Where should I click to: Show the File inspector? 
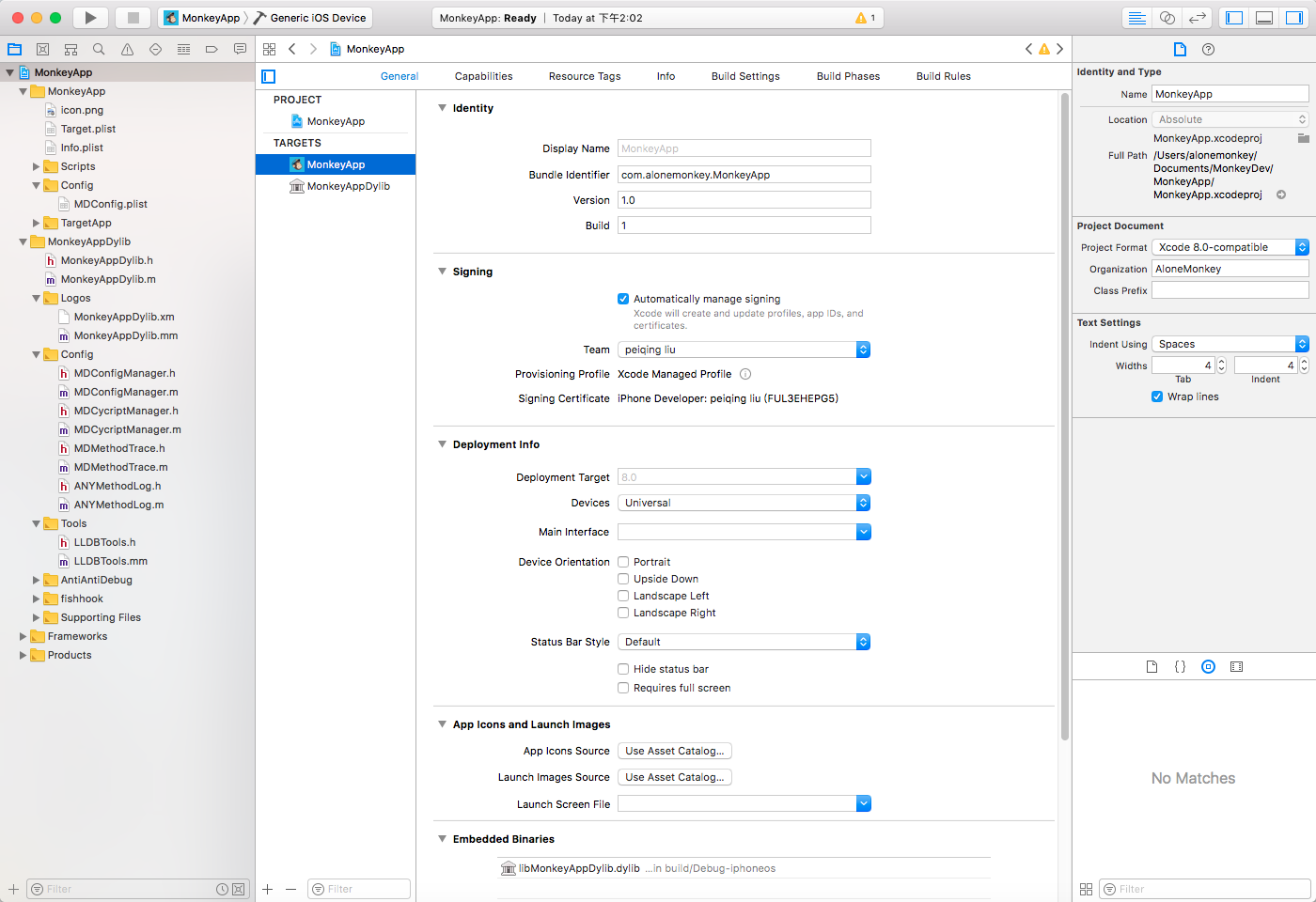pos(1180,49)
